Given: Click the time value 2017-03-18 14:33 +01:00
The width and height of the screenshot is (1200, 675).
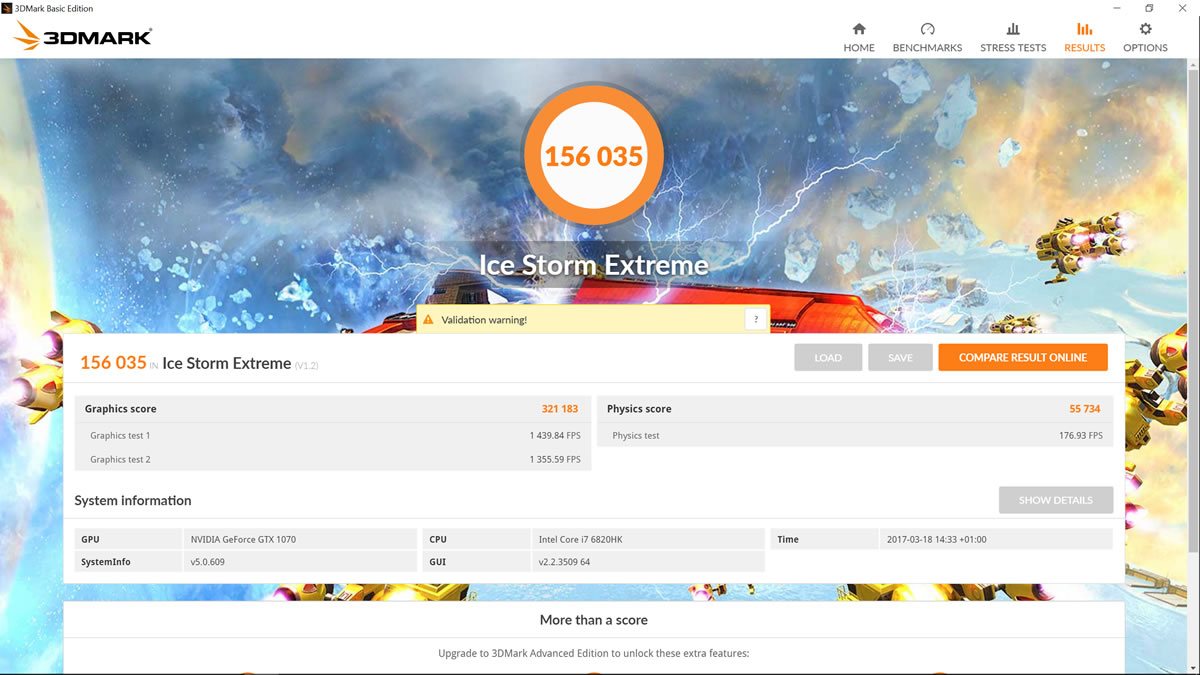Looking at the screenshot, I should click(x=936, y=539).
